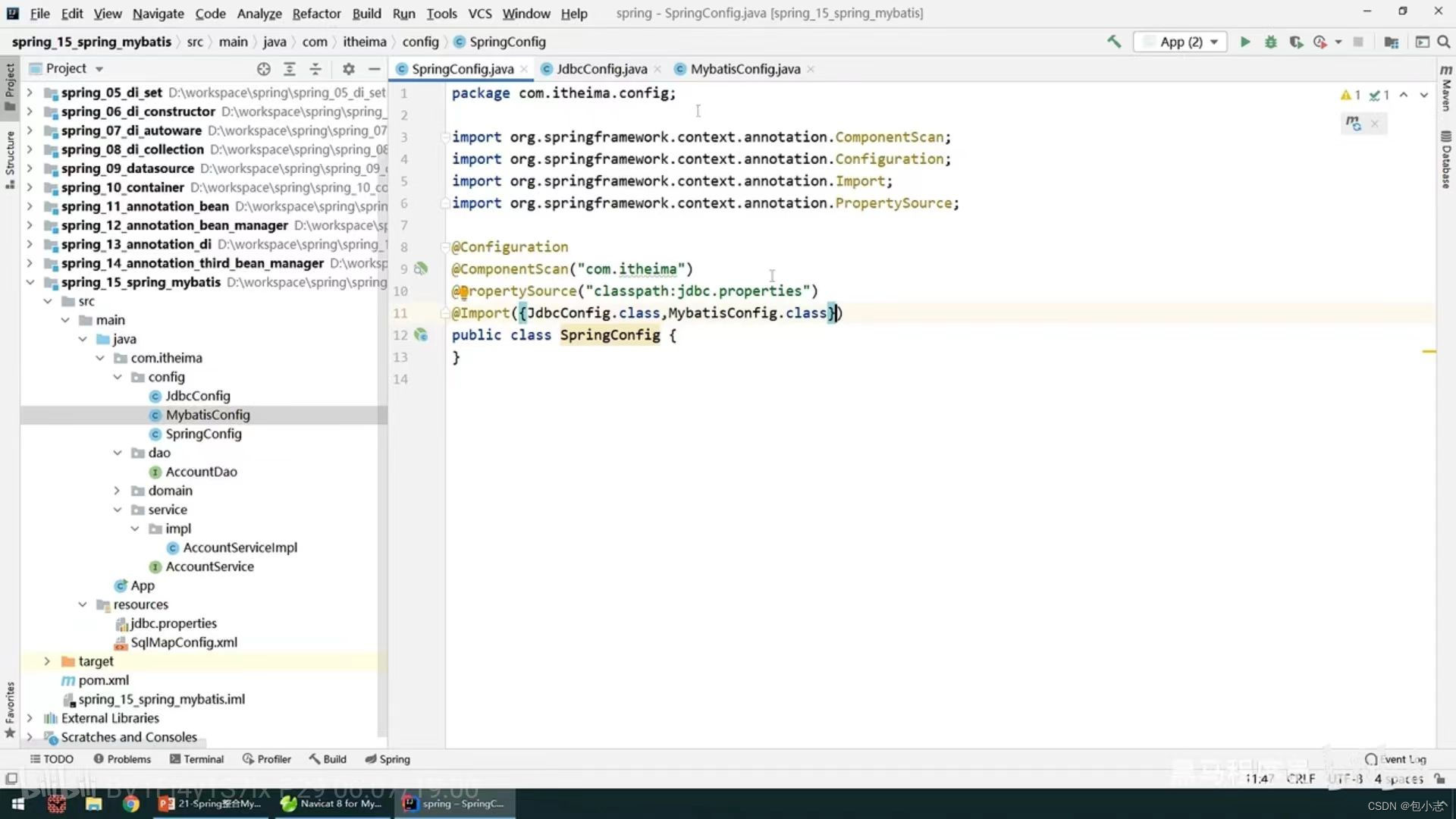
Task: Collapse all in Project panel
Action: [x=315, y=69]
